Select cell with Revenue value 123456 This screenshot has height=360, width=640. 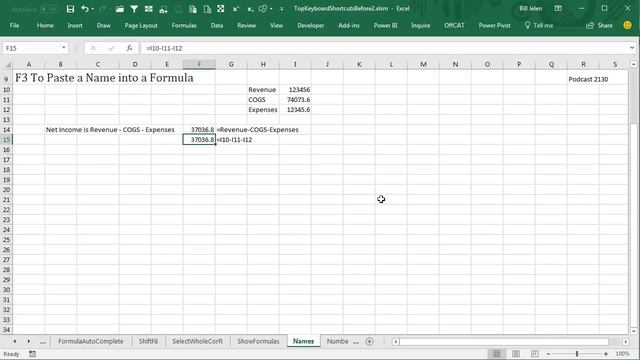click(x=295, y=90)
